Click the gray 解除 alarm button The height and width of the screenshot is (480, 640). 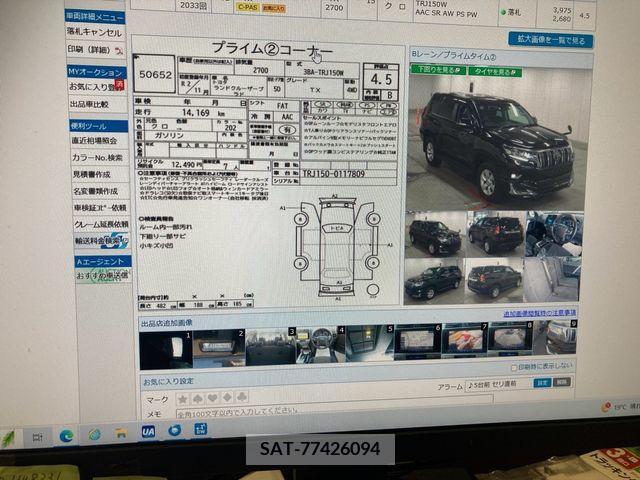pyautogui.click(x=562, y=382)
